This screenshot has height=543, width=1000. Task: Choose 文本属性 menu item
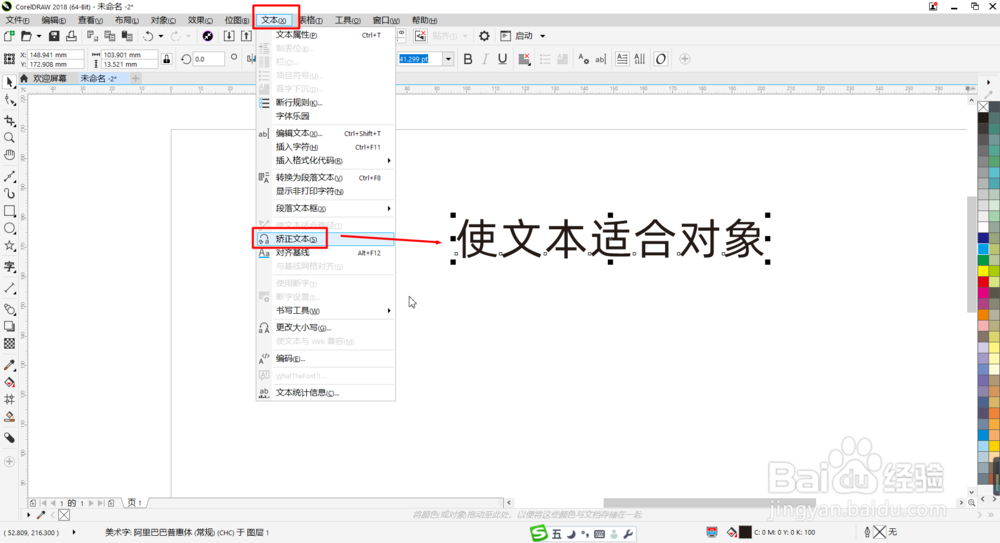coord(325,35)
